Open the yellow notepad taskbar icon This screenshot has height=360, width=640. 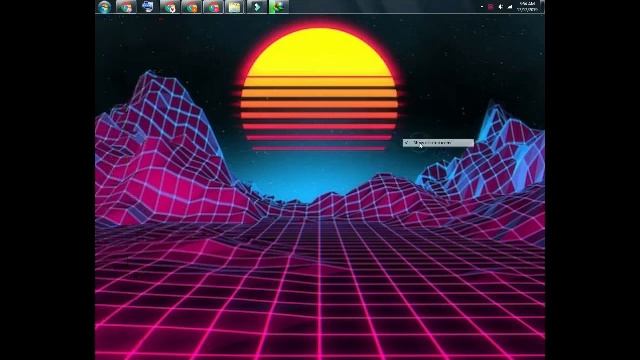click(235, 7)
